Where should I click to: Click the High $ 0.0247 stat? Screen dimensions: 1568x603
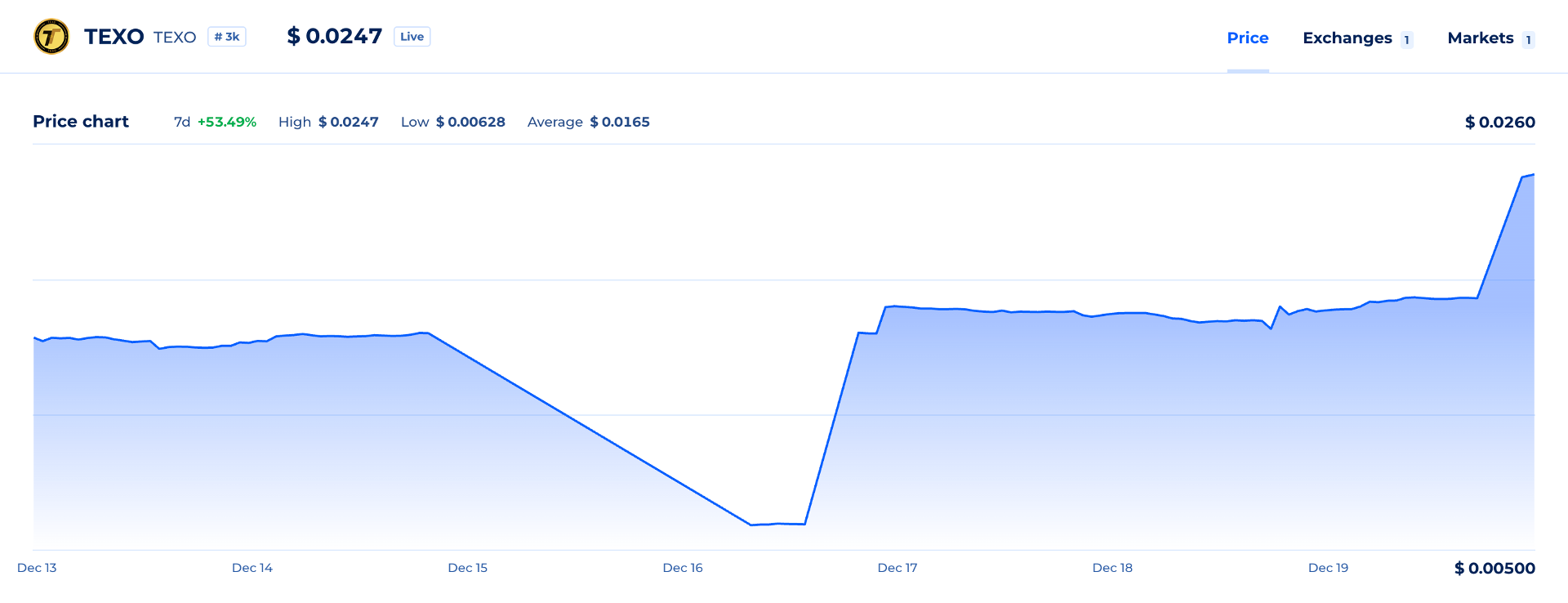tap(328, 122)
